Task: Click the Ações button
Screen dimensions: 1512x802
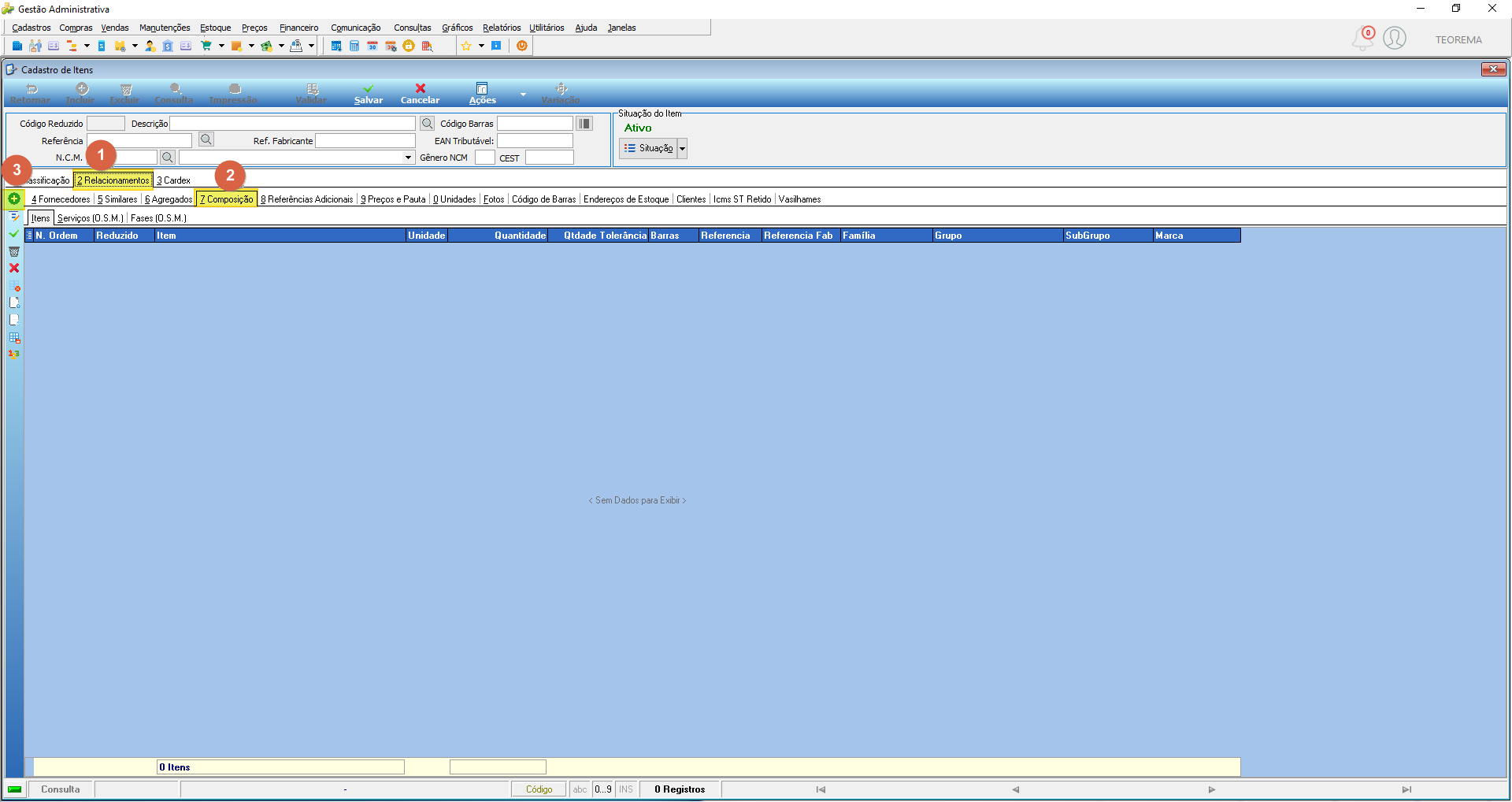Action: [x=482, y=94]
